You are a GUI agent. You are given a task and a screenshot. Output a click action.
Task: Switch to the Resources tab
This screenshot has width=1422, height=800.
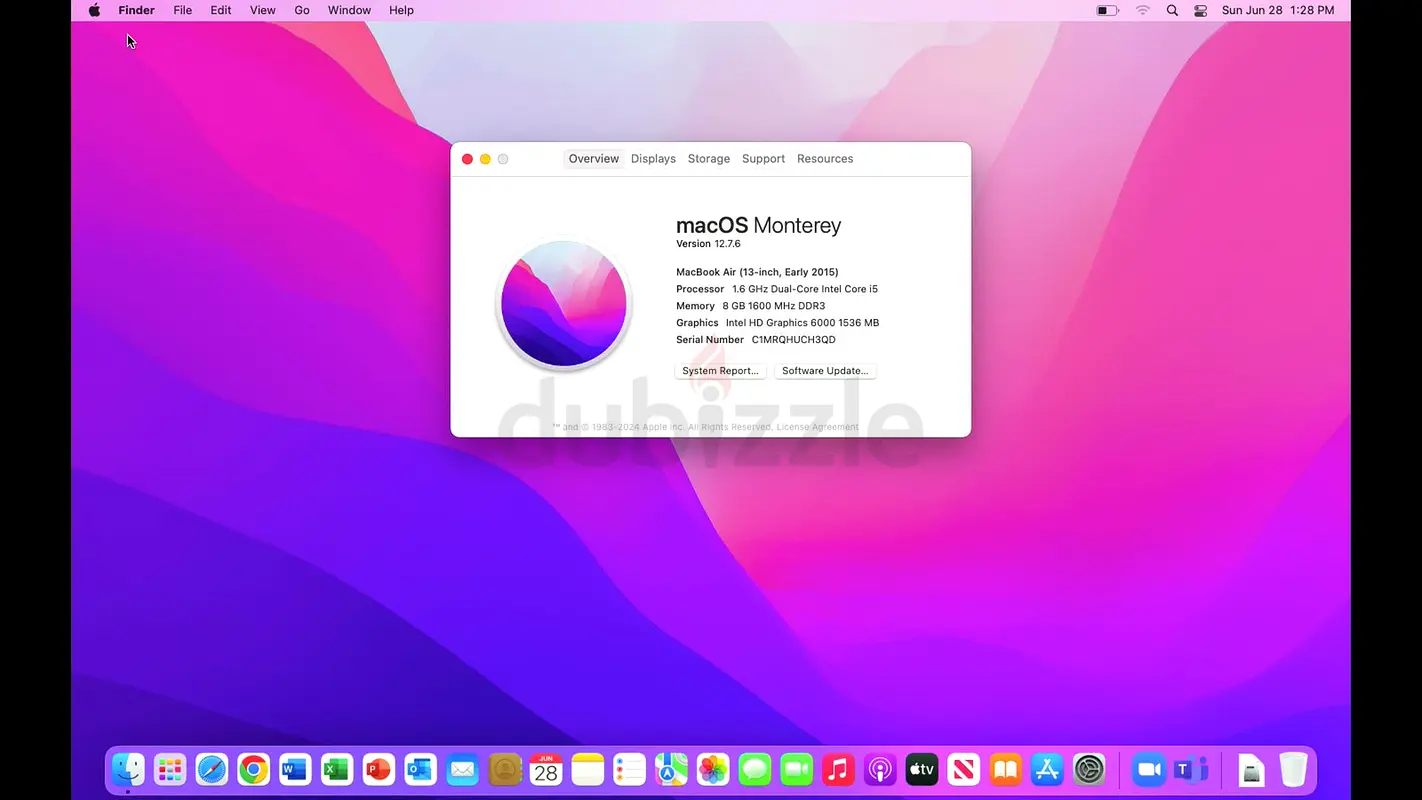click(x=825, y=159)
